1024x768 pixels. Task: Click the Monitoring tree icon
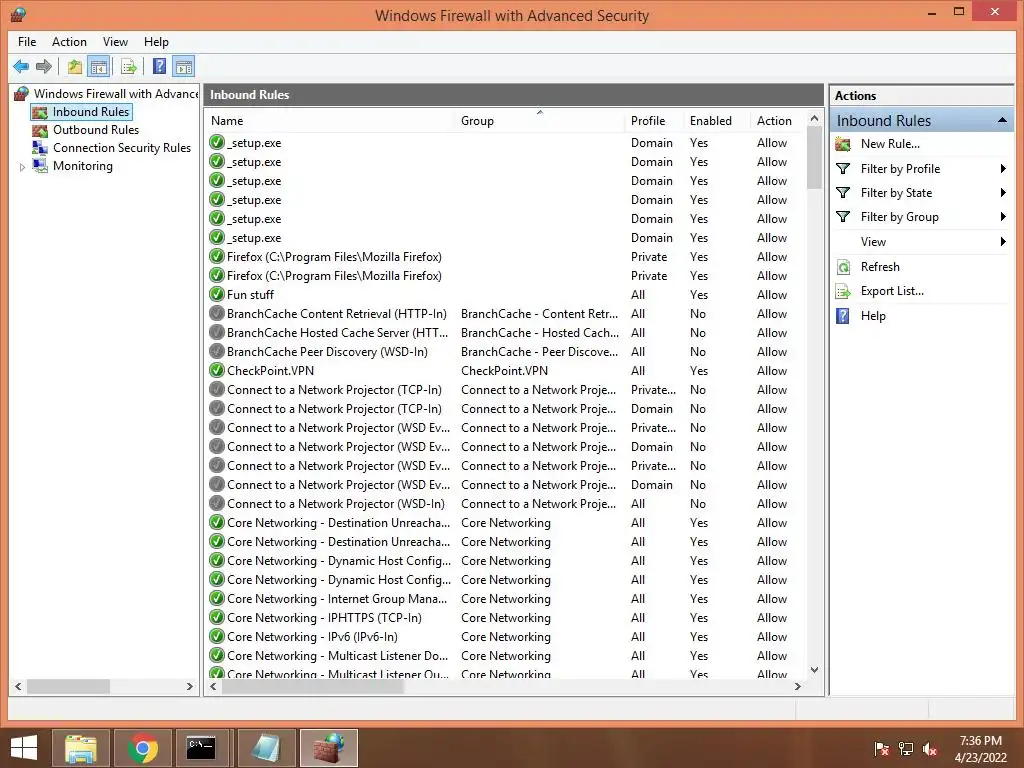[40, 166]
